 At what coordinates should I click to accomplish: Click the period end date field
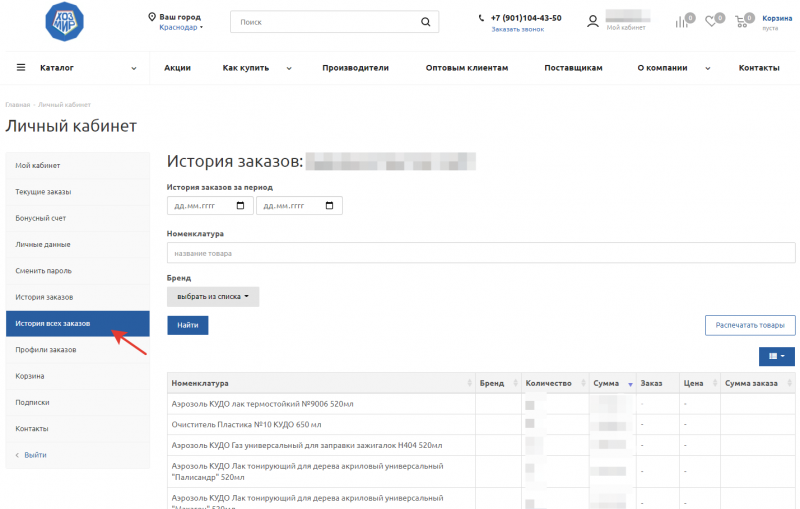[299, 206]
